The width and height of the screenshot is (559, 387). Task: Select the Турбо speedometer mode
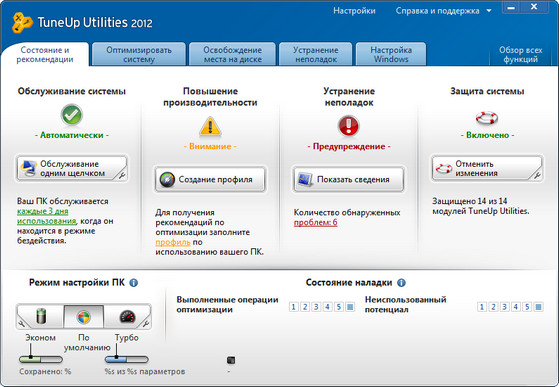[127, 316]
